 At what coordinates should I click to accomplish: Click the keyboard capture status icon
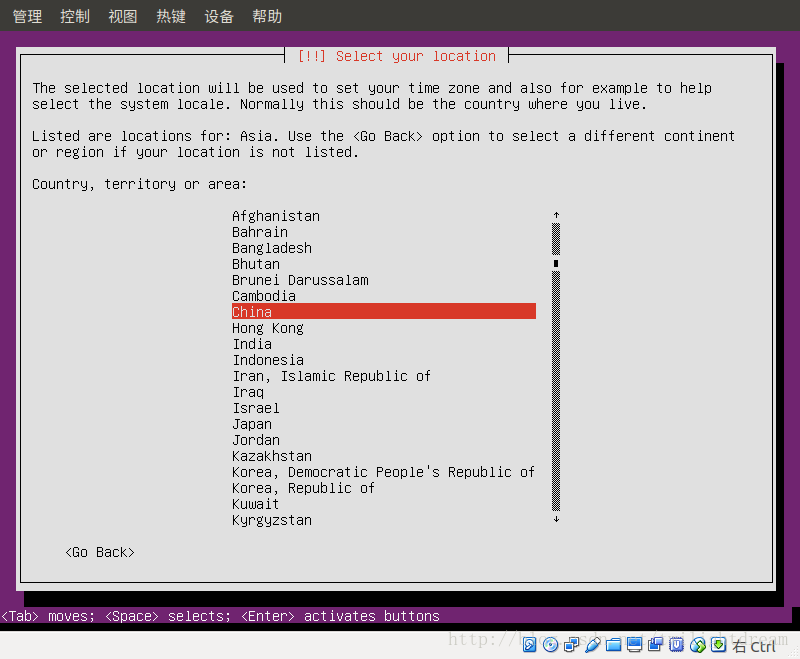click(x=719, y=645)
